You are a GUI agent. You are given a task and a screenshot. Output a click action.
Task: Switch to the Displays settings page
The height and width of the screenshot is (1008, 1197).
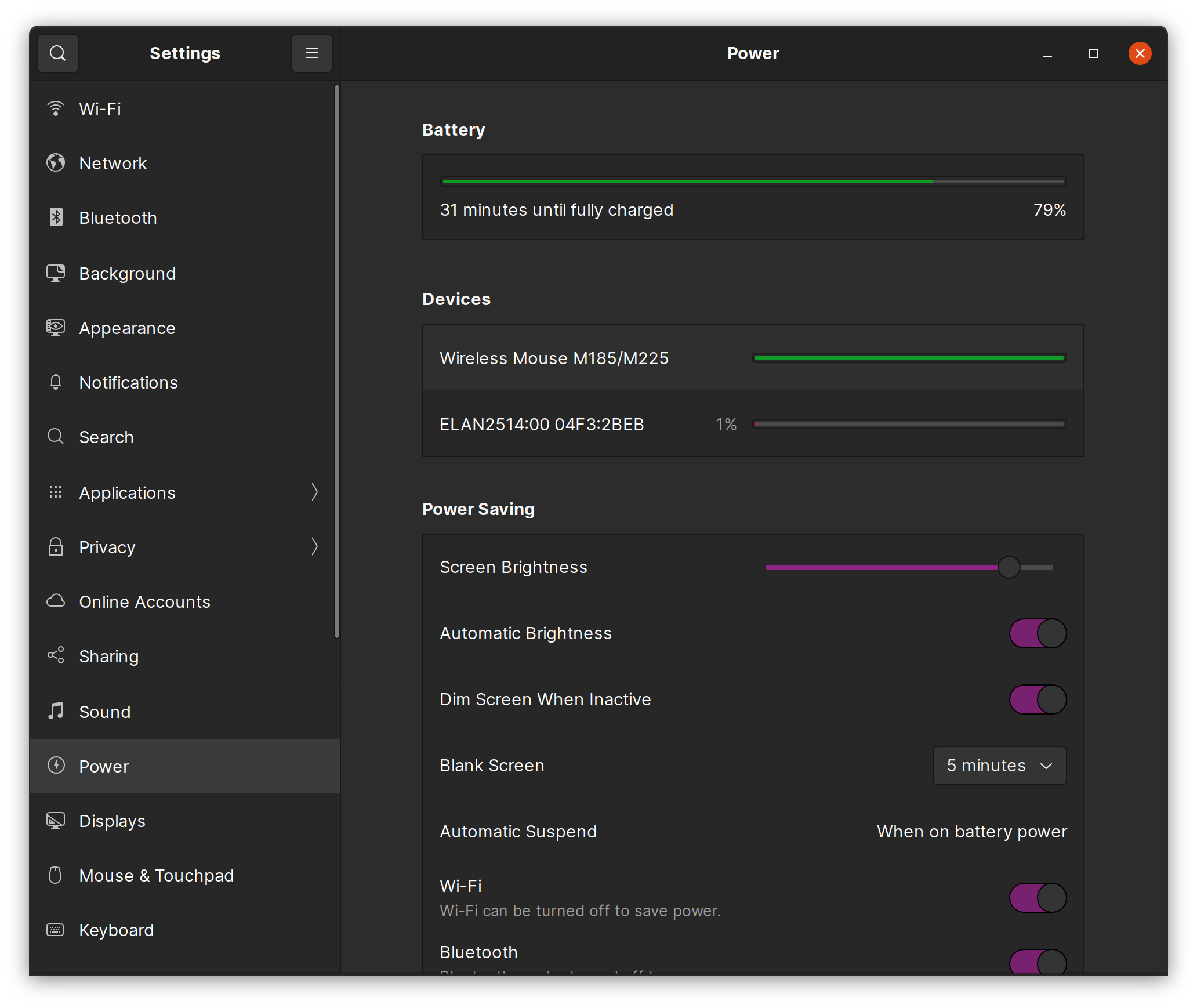click(112, 821)
